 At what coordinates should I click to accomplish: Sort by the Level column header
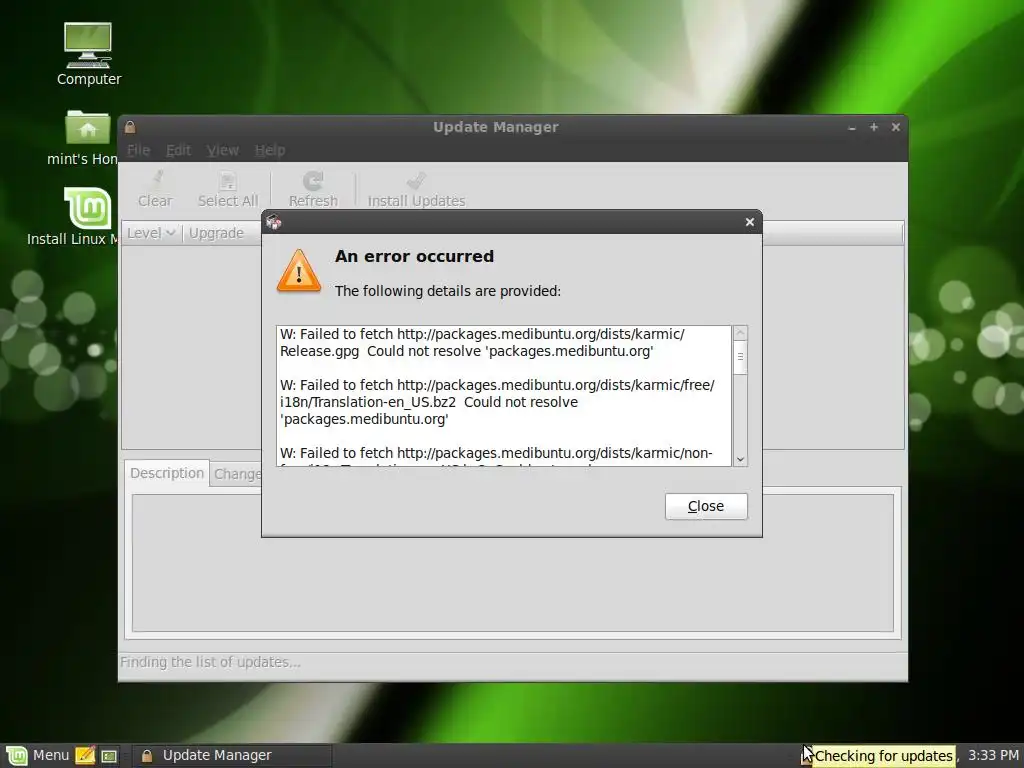tap(150, 233)
